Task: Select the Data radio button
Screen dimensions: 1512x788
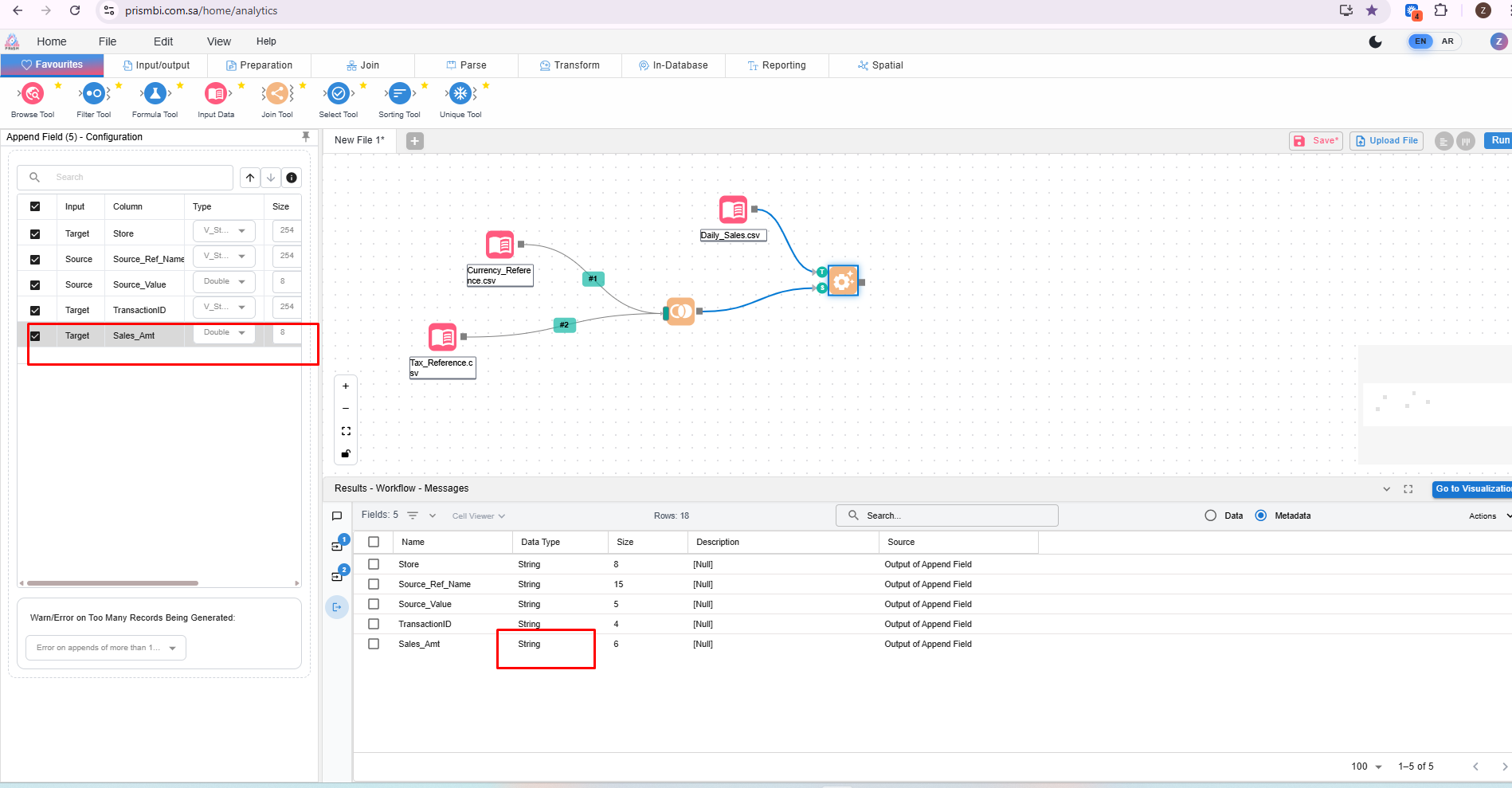Action: click(x=1211, y=516)
